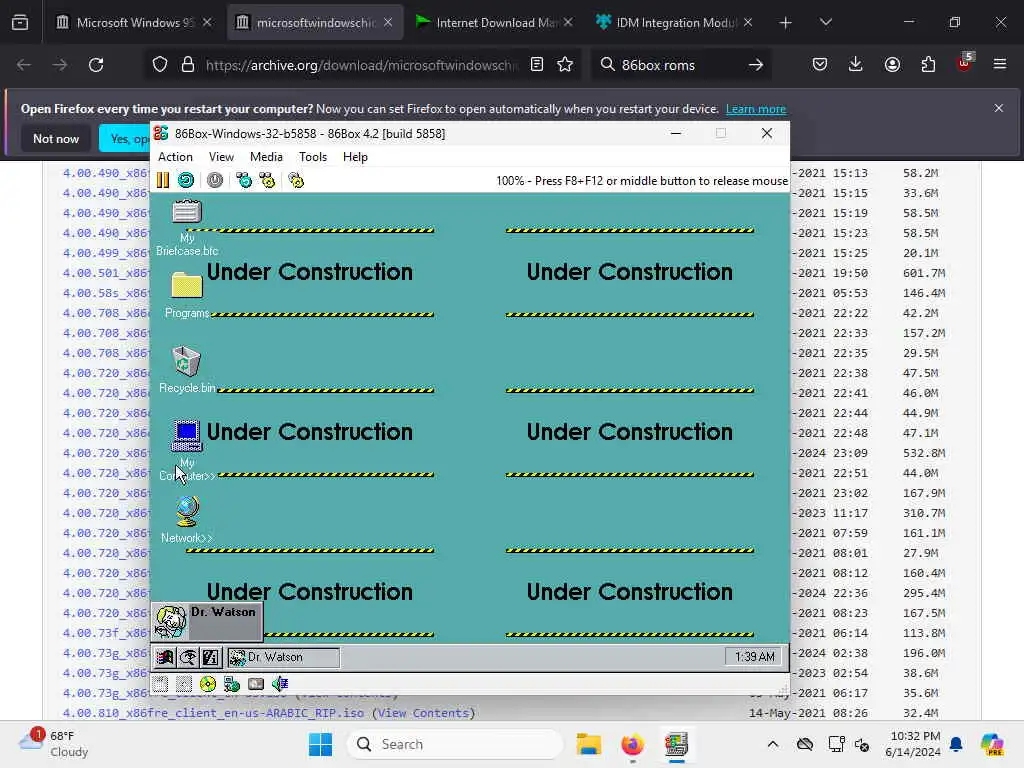
Task: Open the Media menu in 86Box
Action: pos(266,157)
